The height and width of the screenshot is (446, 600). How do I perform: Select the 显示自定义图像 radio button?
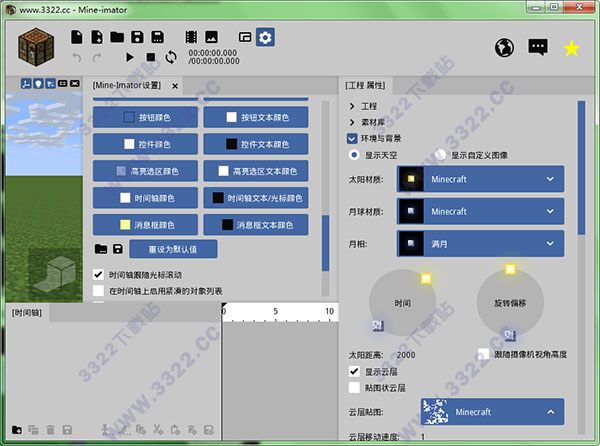440,155
